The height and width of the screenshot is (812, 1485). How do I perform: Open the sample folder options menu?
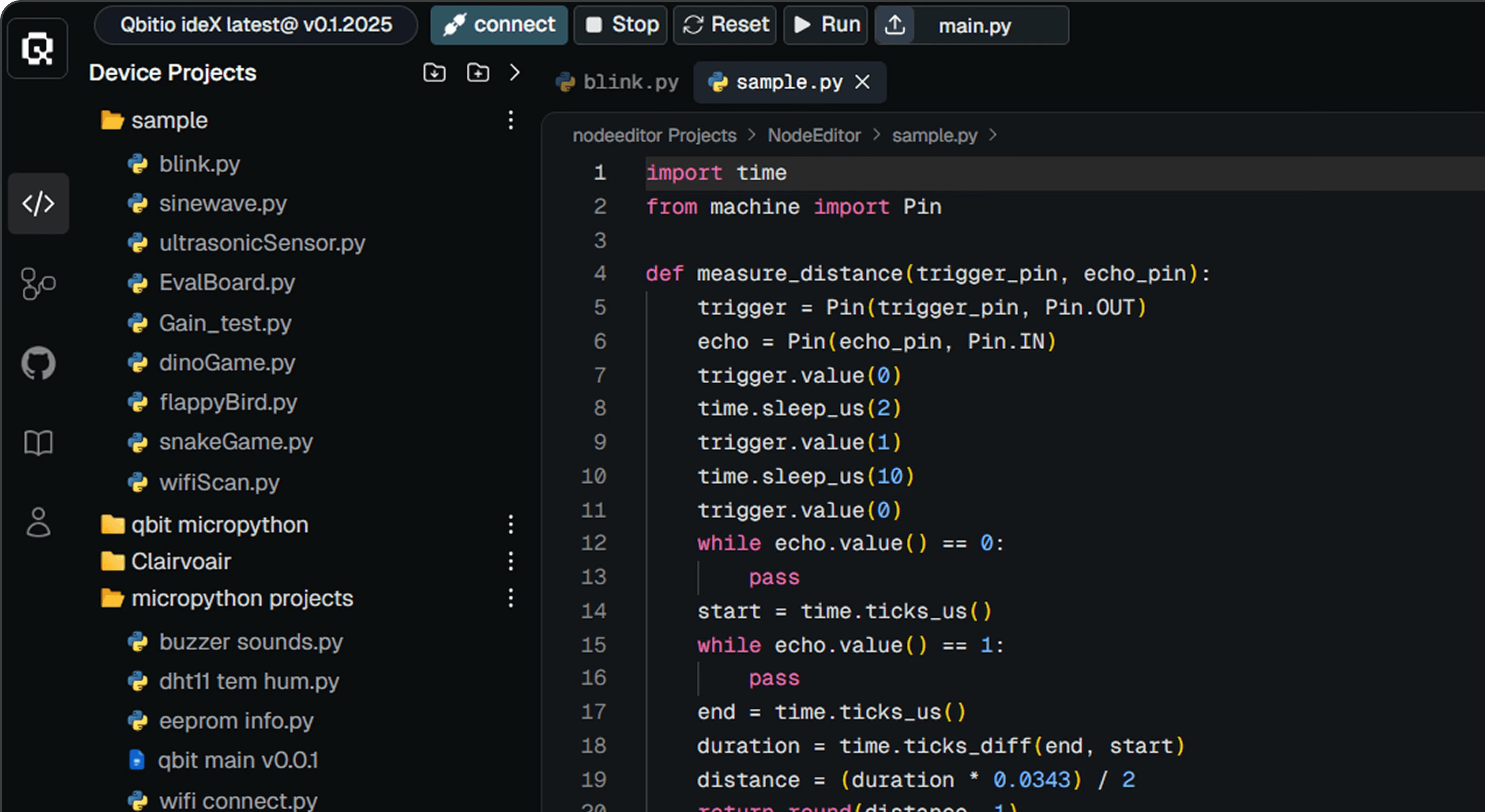(x=510, y=120)
